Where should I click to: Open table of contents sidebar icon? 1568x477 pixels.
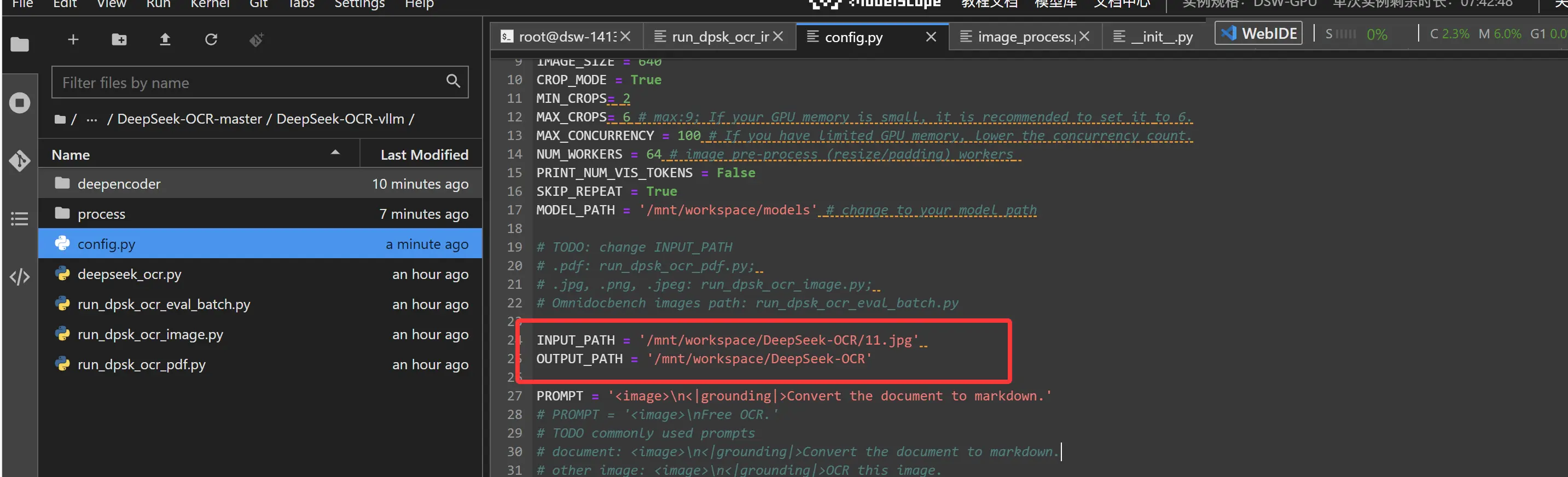tap(20, 218)
